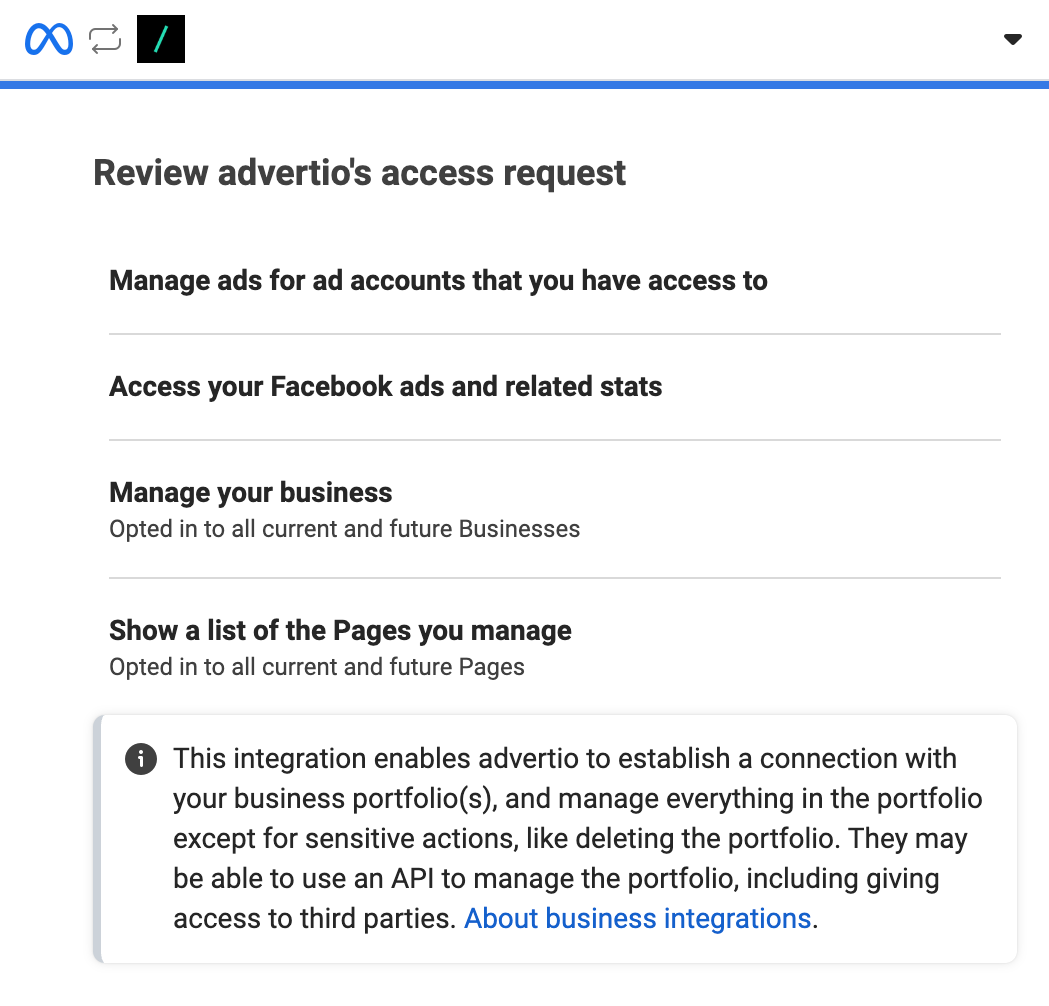
Task: Open 'Access your Facebook ads and related stats'
Action: click(385, 387)
